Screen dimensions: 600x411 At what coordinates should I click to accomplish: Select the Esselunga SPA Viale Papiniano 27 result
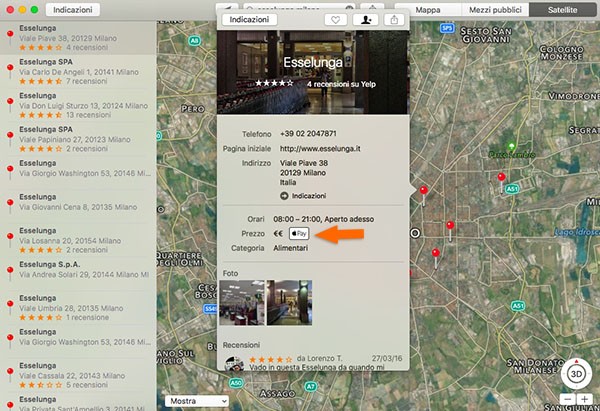78,139
